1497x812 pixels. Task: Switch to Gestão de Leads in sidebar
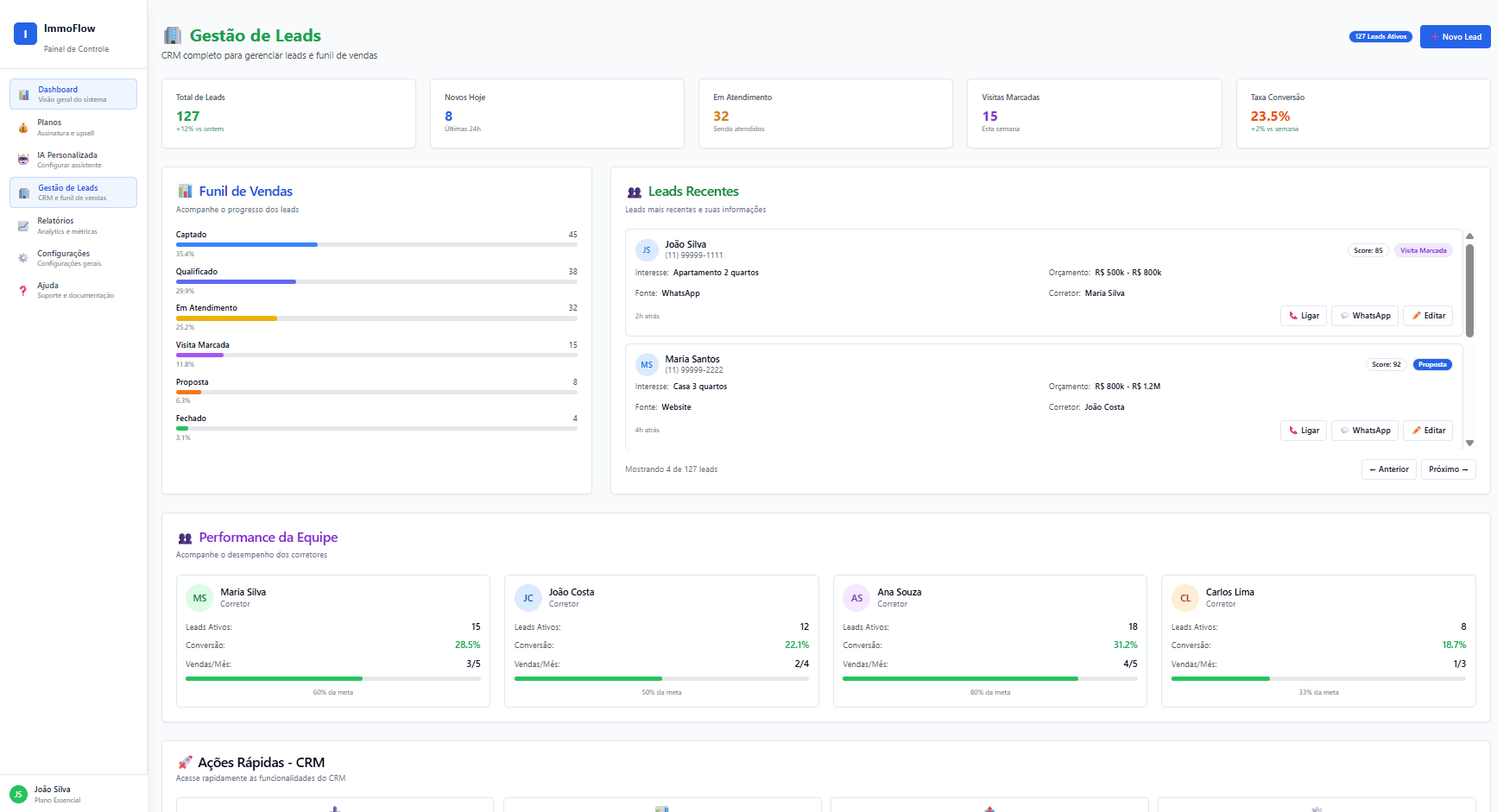73,192
